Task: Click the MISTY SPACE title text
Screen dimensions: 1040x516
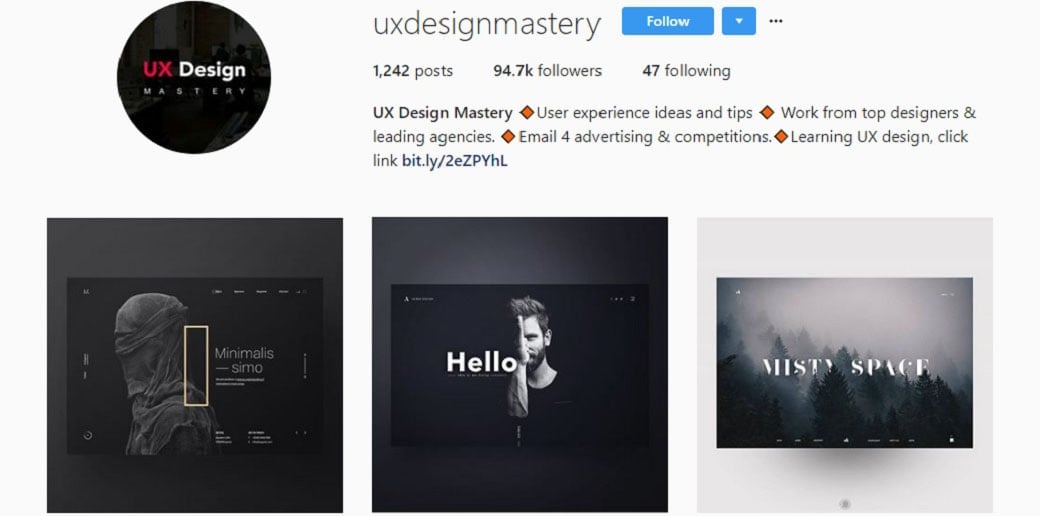Action: point(845,367)
